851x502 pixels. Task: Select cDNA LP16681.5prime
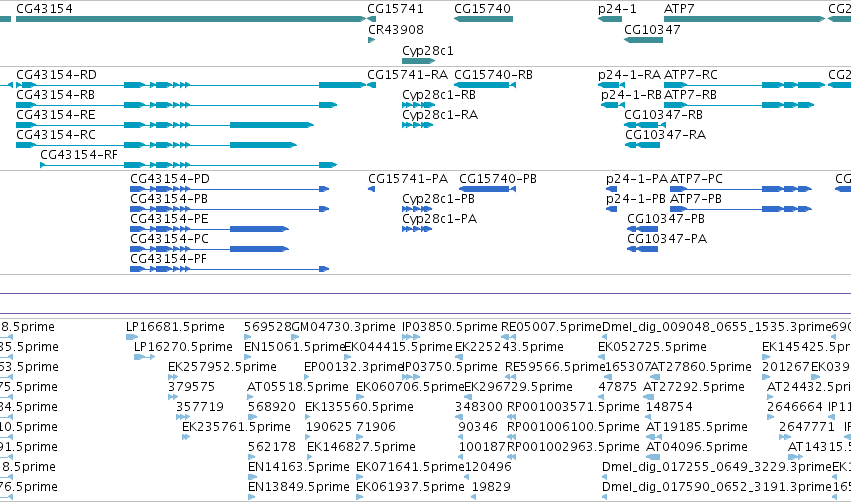click(x=132, y=337)
